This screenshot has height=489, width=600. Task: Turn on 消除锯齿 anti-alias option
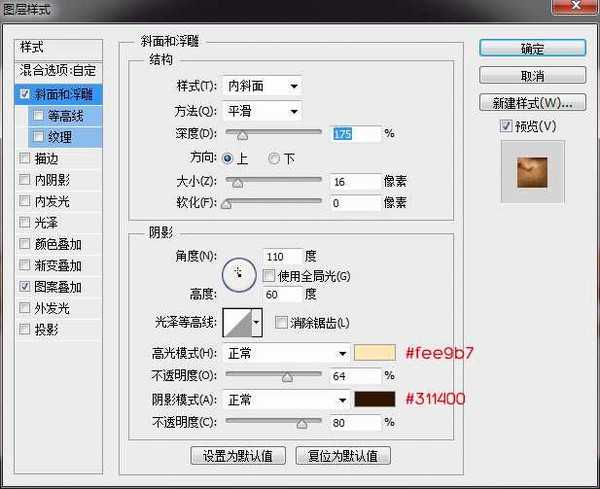pos(281,322)
